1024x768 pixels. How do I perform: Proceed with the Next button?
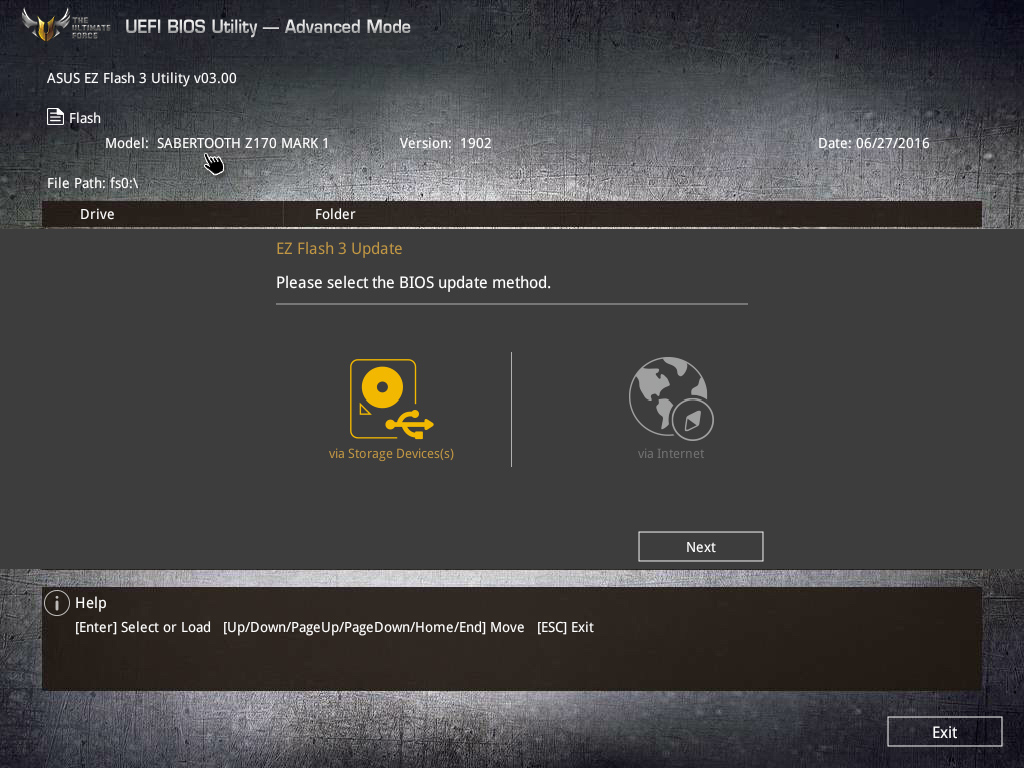click(x=700, y=547)
